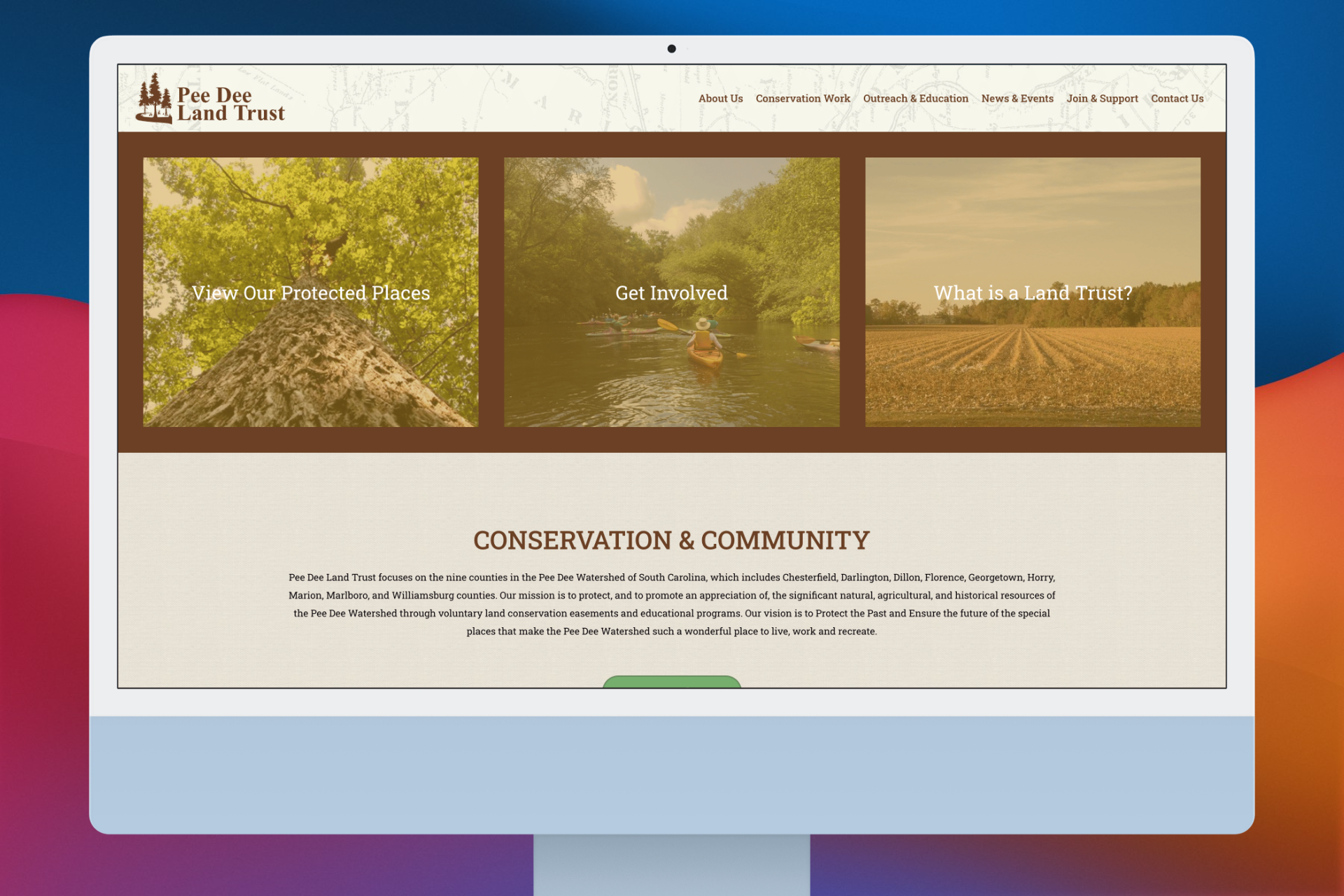Expand the Join & Support navigation dropdown
The width and height of the screenshot is (1344, 896).
1102,99
